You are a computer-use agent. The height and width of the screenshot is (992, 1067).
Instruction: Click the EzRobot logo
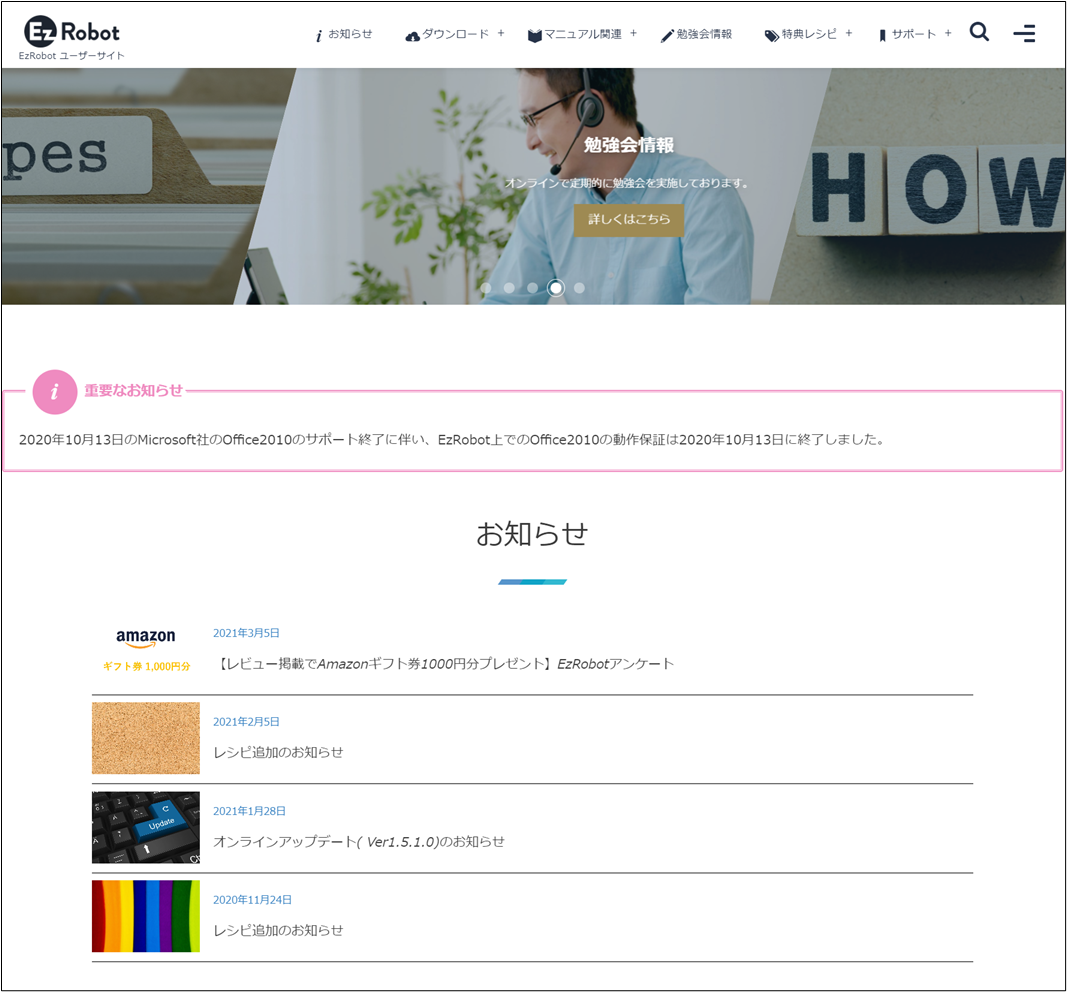tap(70, 32)
